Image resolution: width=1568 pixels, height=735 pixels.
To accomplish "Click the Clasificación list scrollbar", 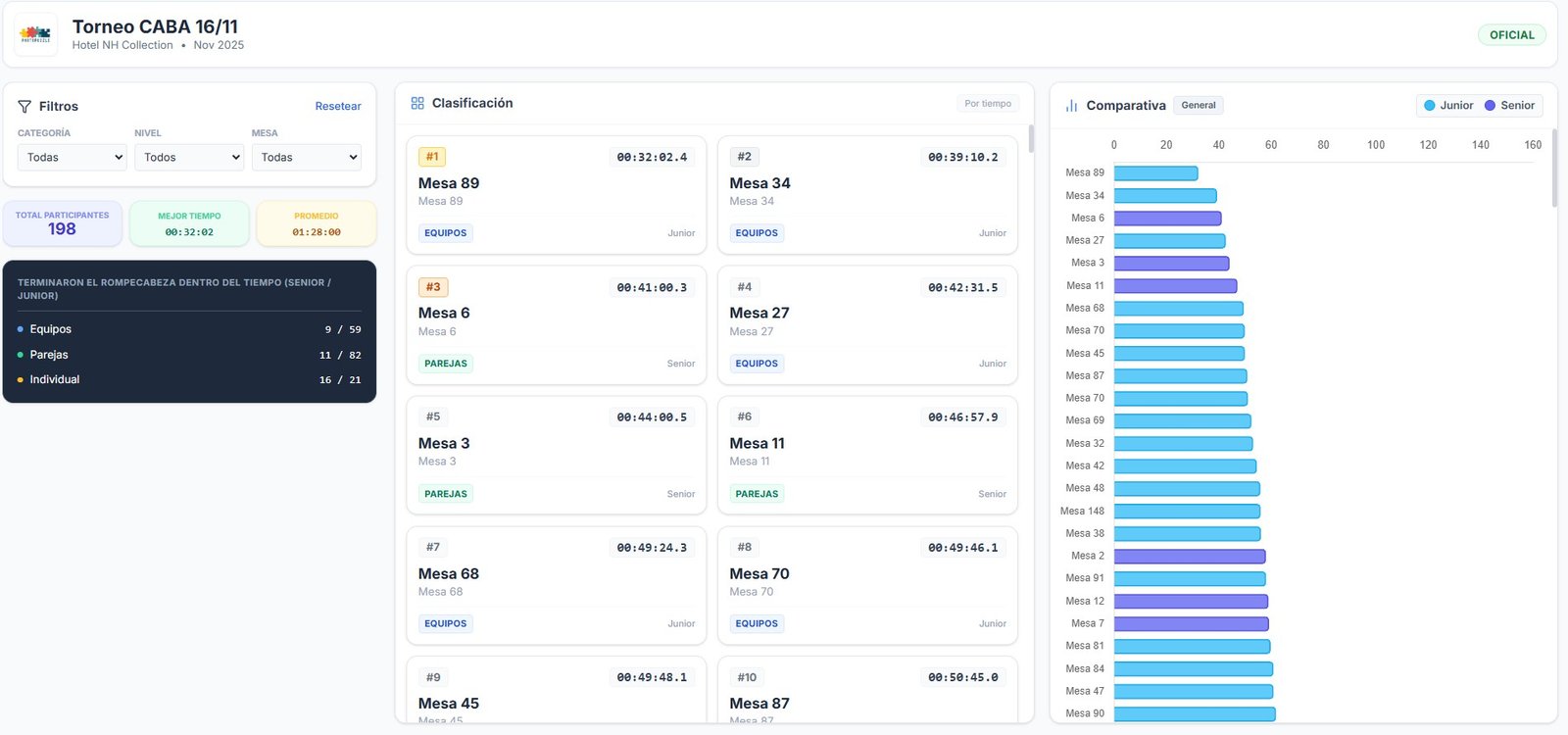I will tap(1030, 139).
